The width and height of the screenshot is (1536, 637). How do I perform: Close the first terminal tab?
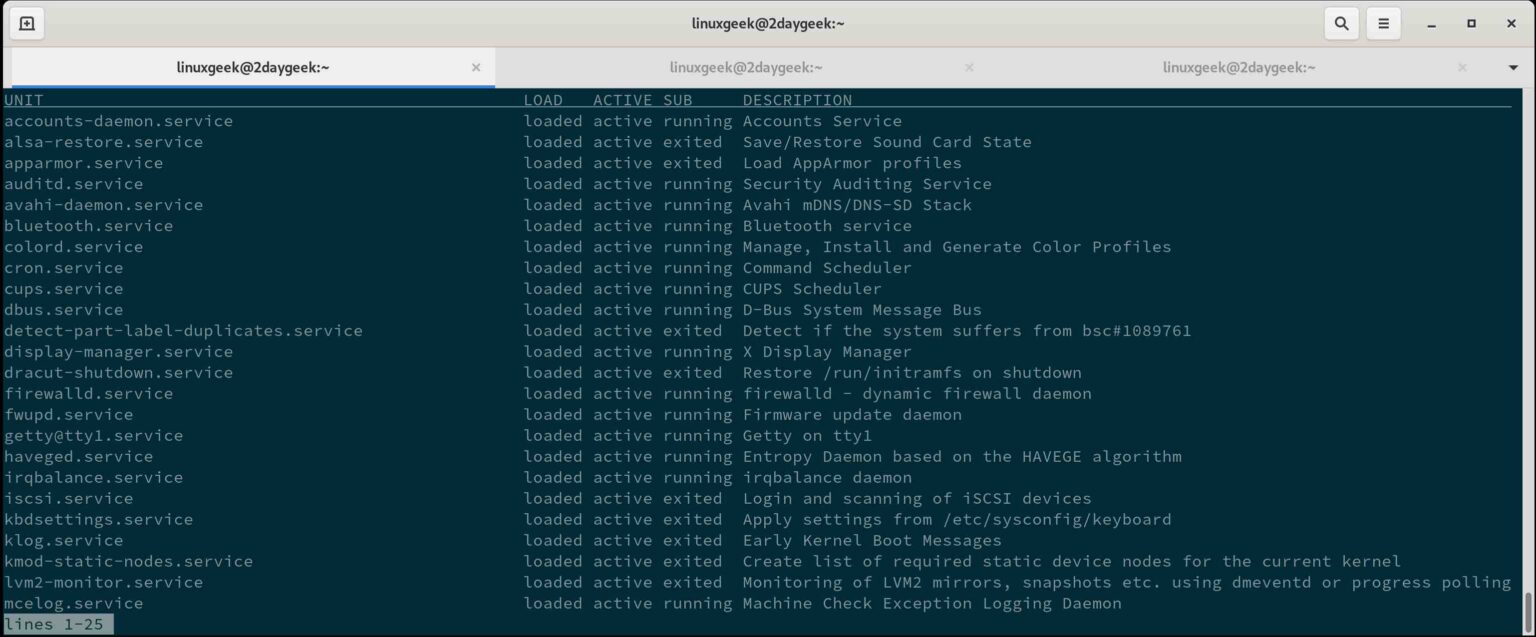point(477,67)
